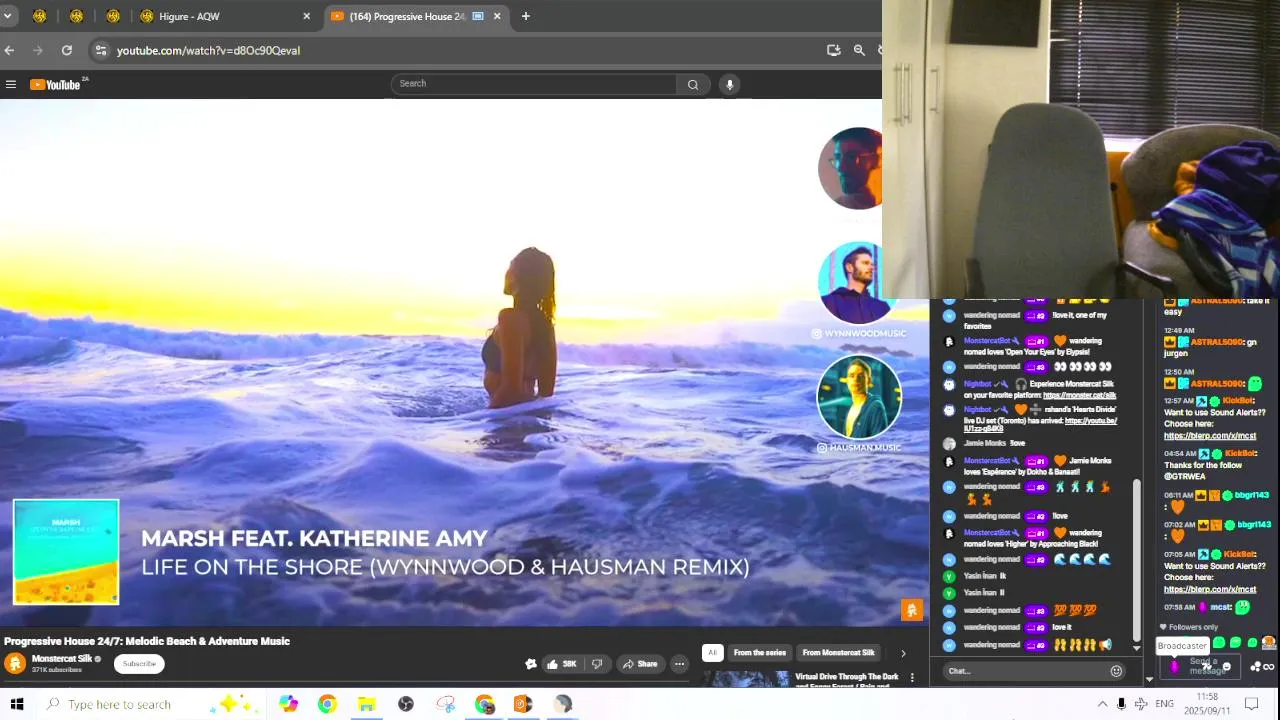Go back in browser history
Screen dimensions: 1280x720
coord(9,50)
